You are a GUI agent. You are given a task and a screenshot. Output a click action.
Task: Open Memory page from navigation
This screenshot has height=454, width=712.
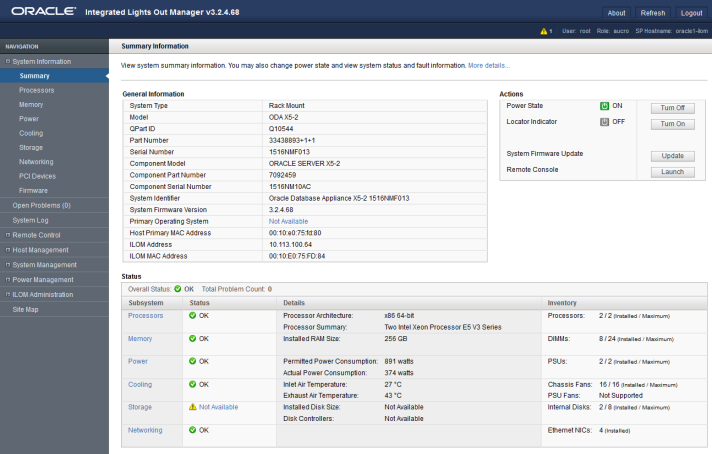tap(31, 104)
